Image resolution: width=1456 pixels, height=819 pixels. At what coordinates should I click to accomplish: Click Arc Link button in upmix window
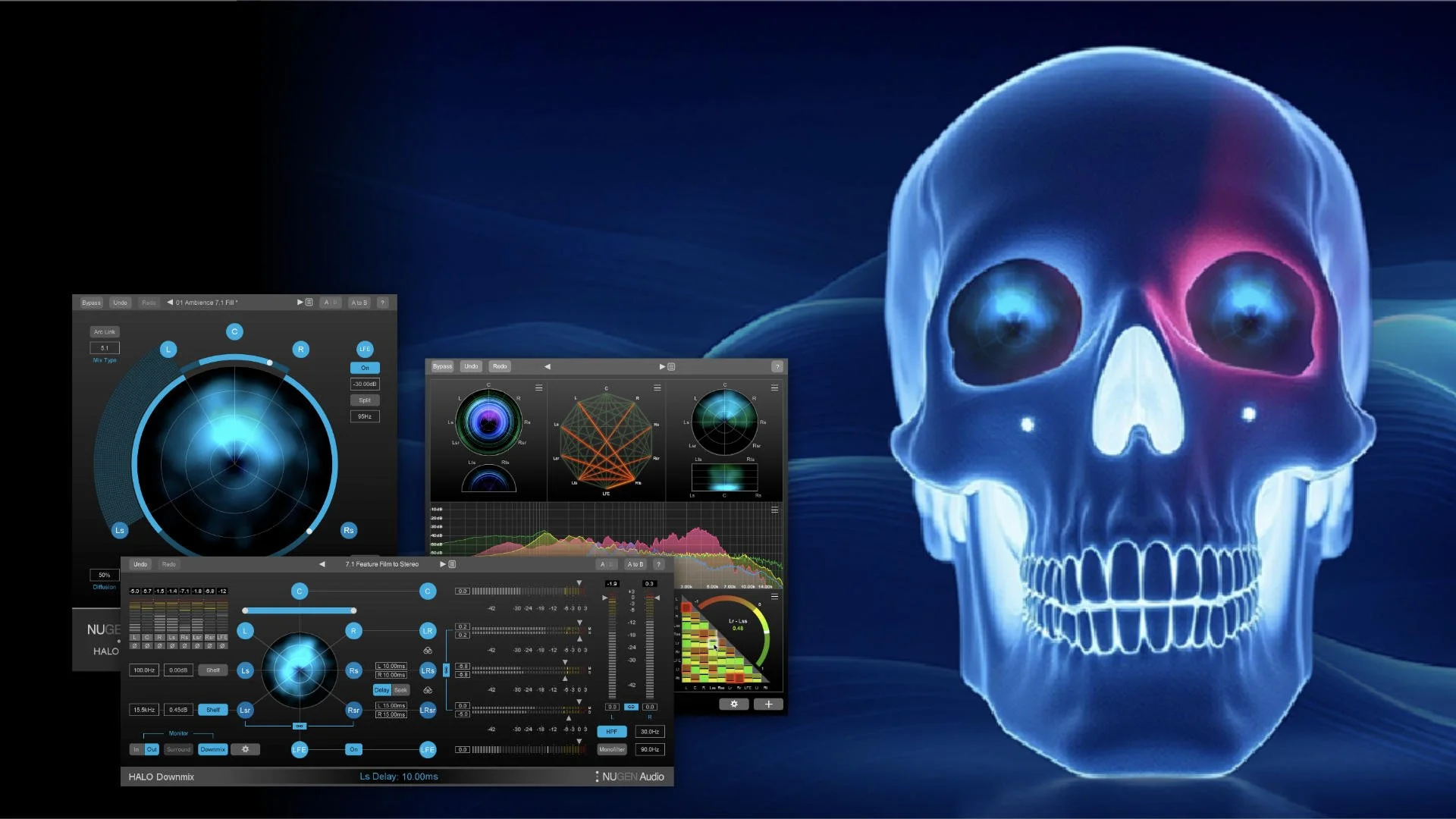tap(105, 332)
